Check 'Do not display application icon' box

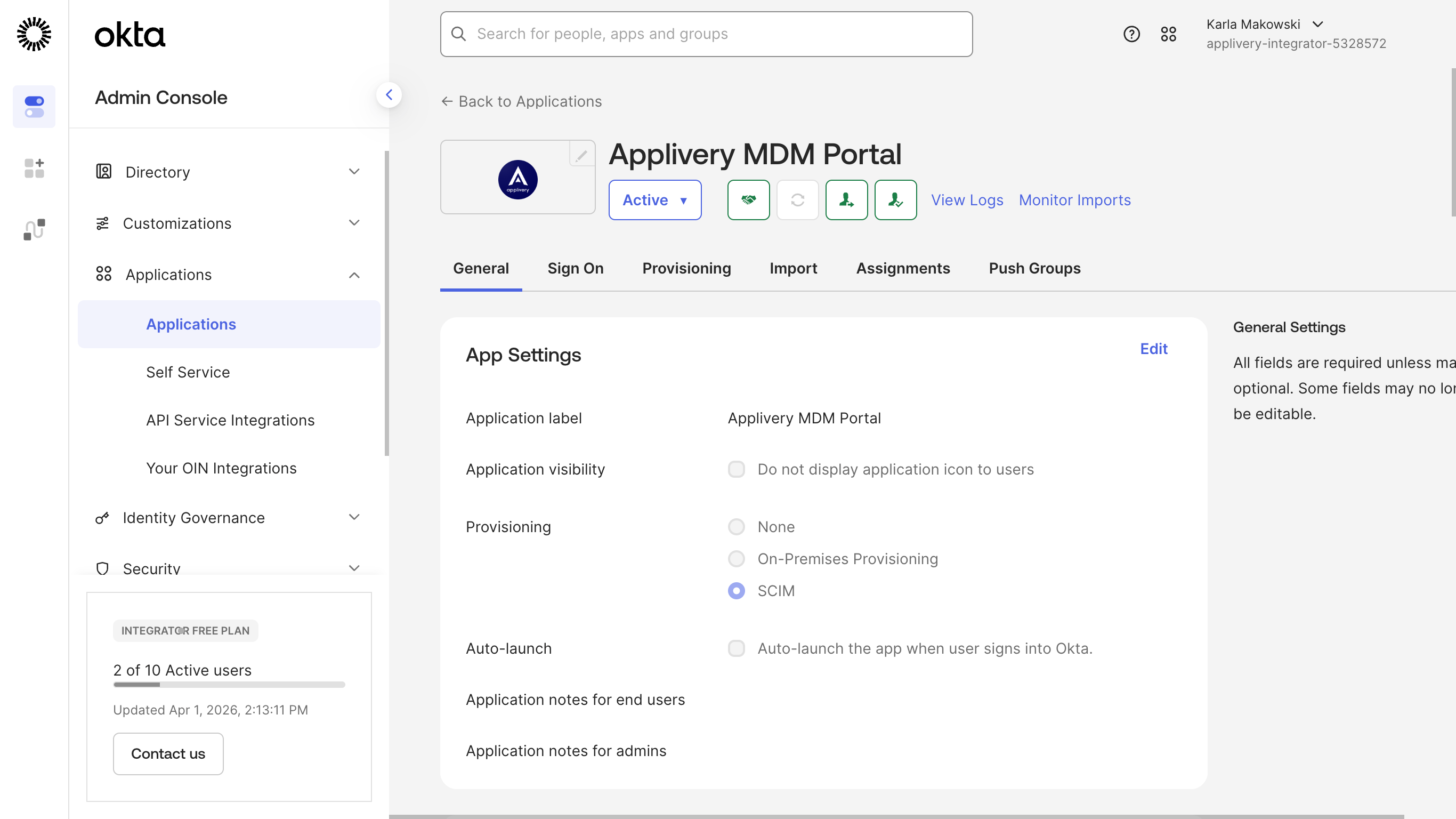(x=736, y=469)
